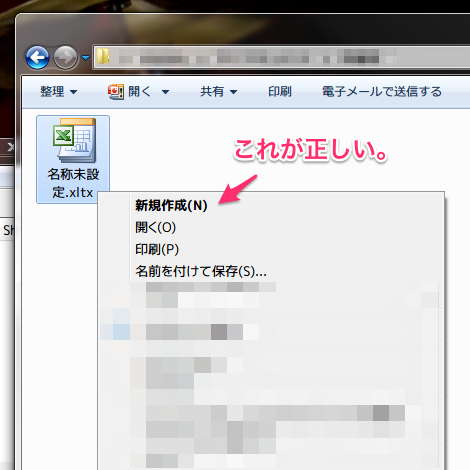470x470 pixels.
Task: Click the greyed Forward navigation arrow
Action: 65,57
